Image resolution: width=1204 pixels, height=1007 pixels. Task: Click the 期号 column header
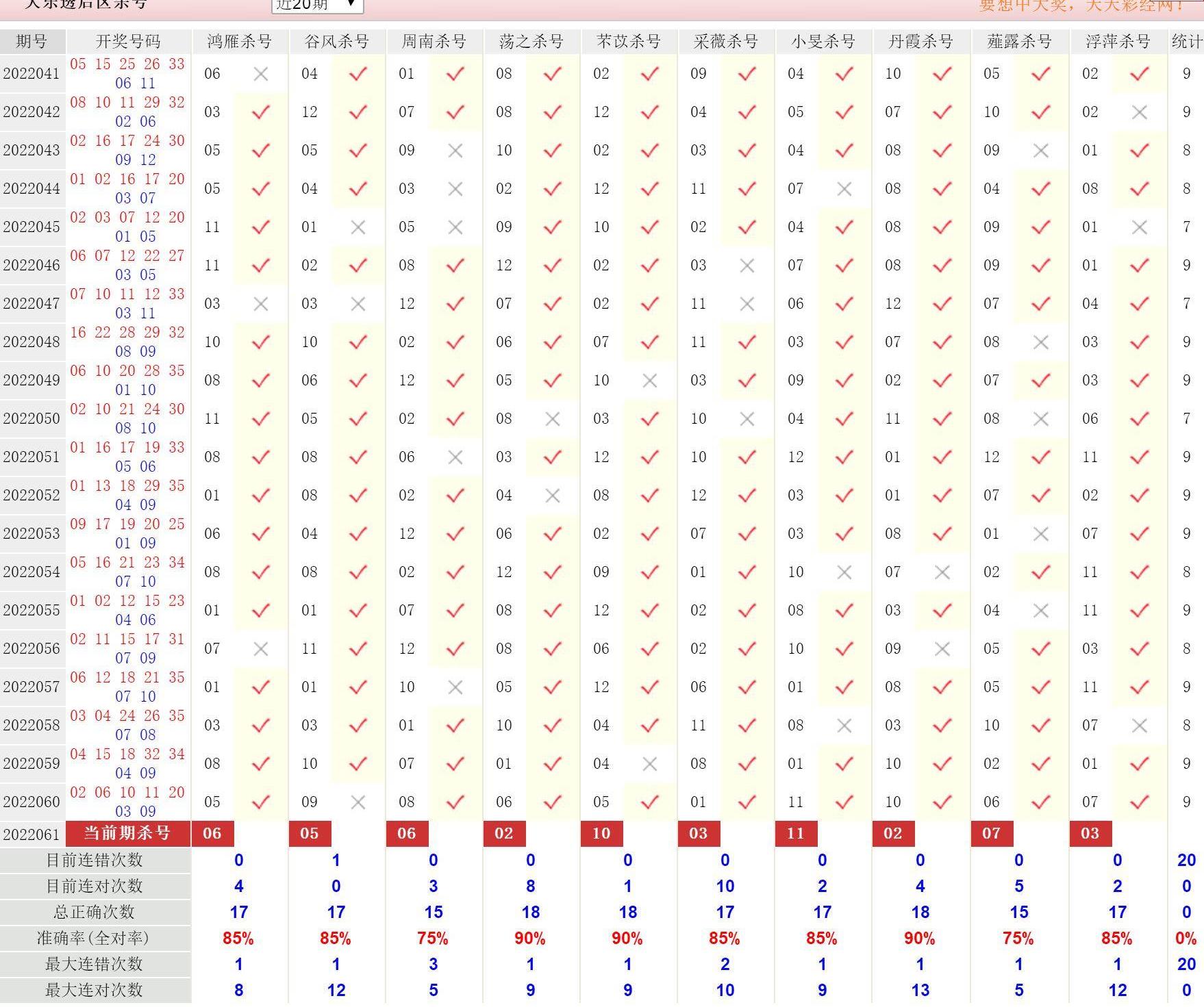[x=32, y=42]
